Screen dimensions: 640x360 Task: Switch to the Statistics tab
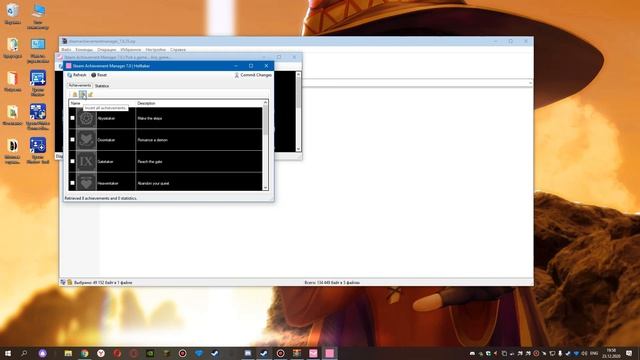point(102,86)
